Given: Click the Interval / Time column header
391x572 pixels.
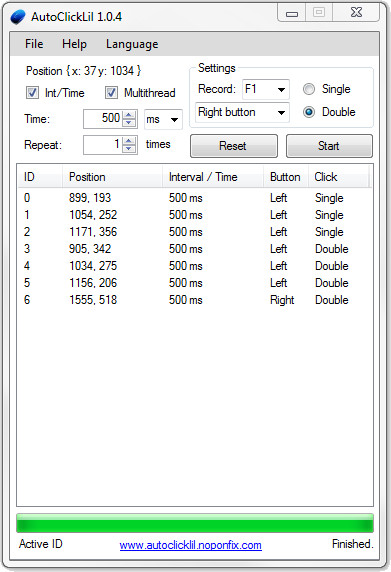Looking at the screenshot, I should click(213, 177).
